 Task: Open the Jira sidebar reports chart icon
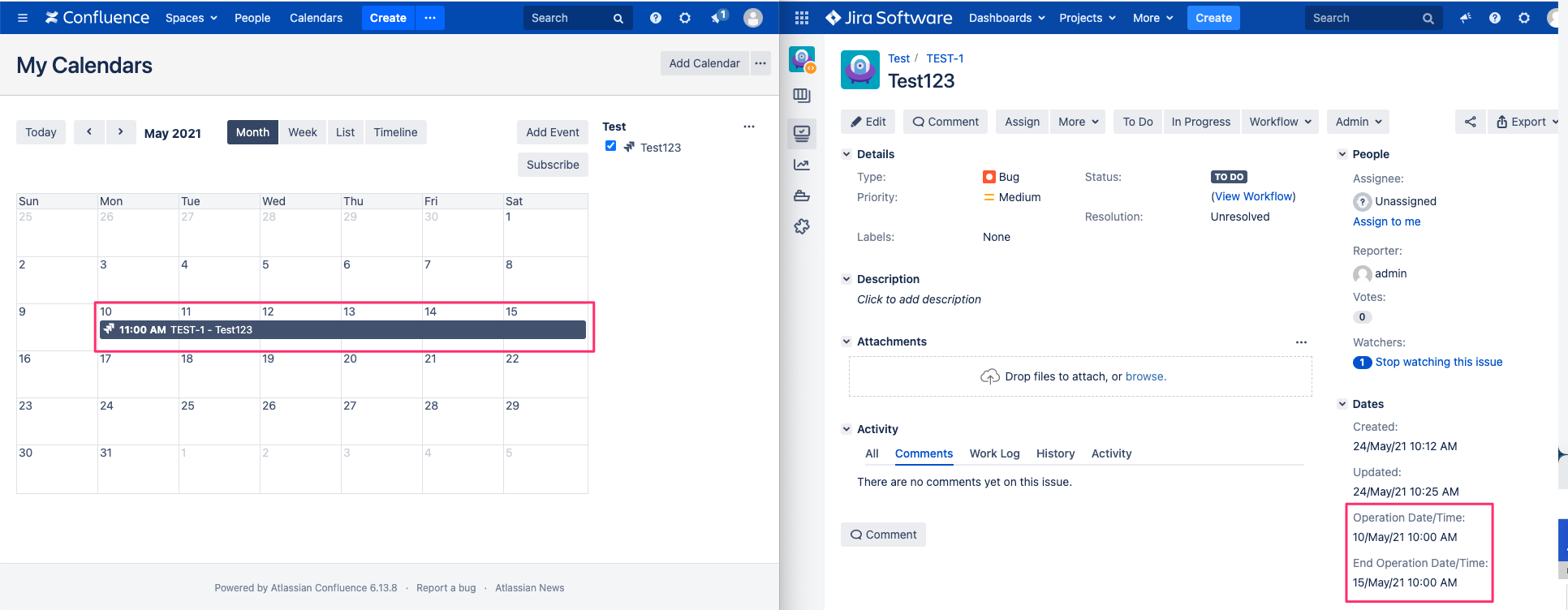[802, 165]
